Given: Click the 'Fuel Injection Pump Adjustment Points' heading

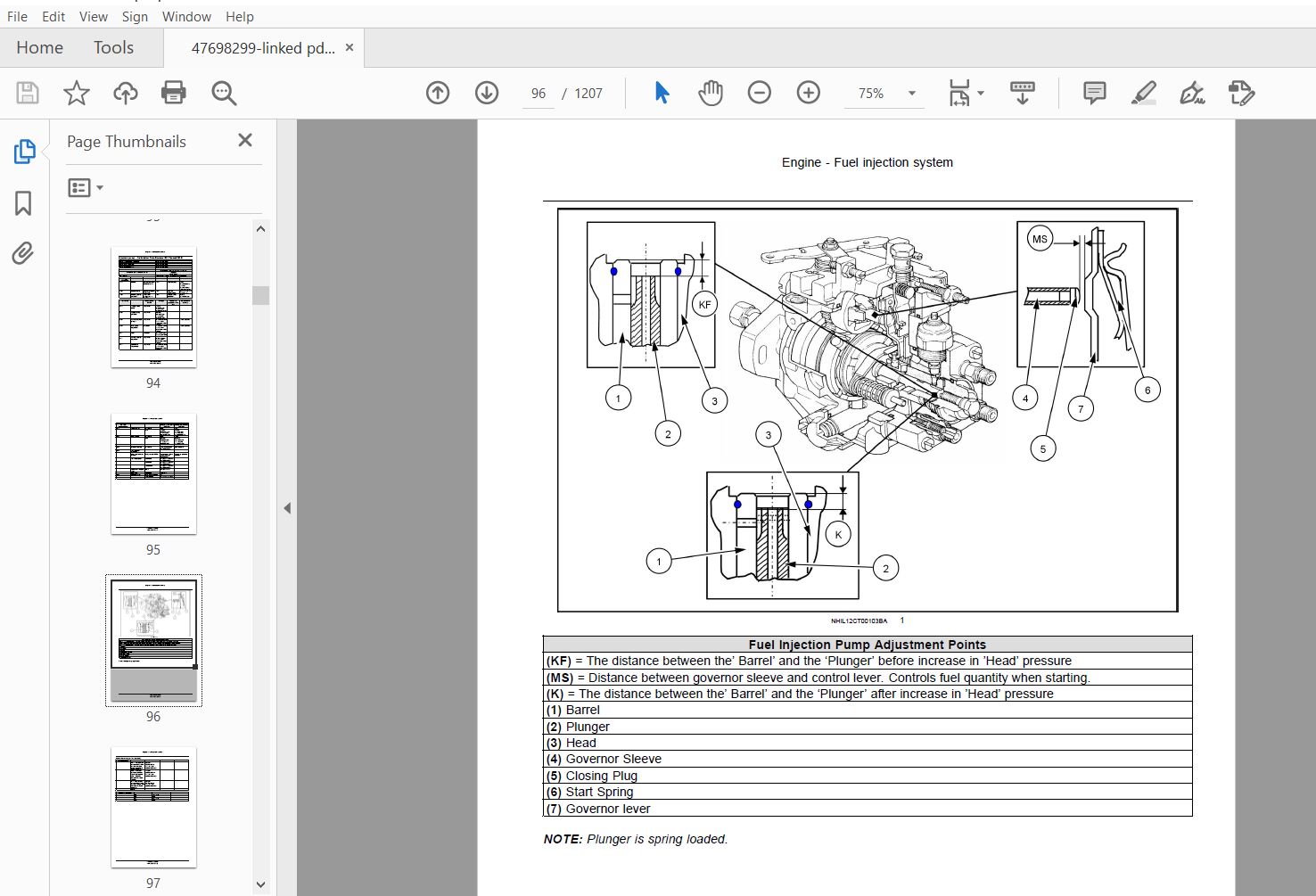Looking at the screenshot, I should click(x=868, y=644).
